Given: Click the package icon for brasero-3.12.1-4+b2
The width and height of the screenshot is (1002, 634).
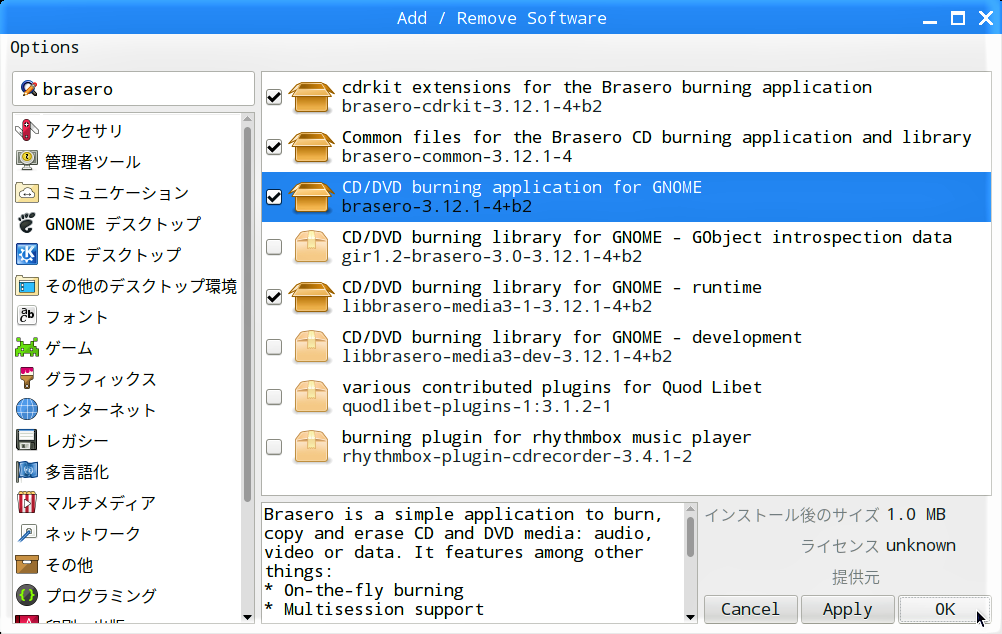Looking at the screenshot, I should coord(311,197).
